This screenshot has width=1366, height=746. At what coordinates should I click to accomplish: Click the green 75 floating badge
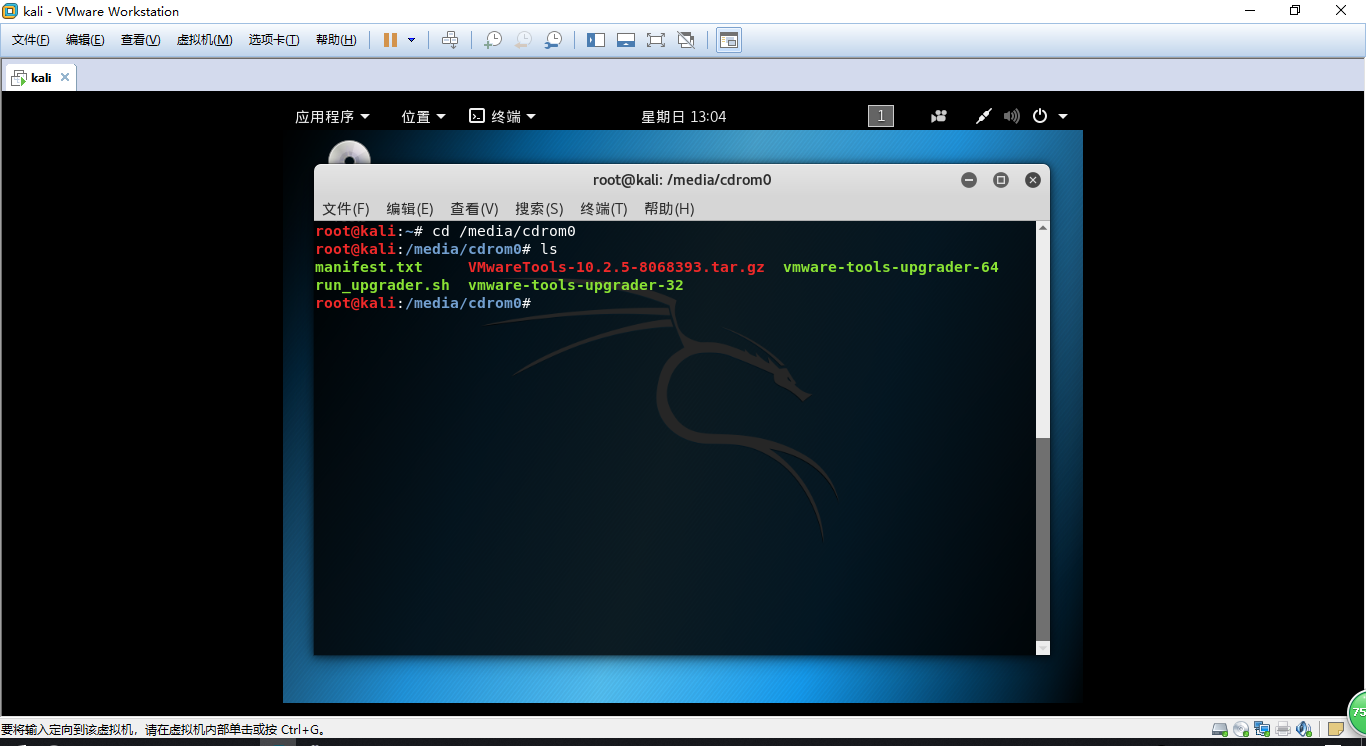(x=1357, y=713)
